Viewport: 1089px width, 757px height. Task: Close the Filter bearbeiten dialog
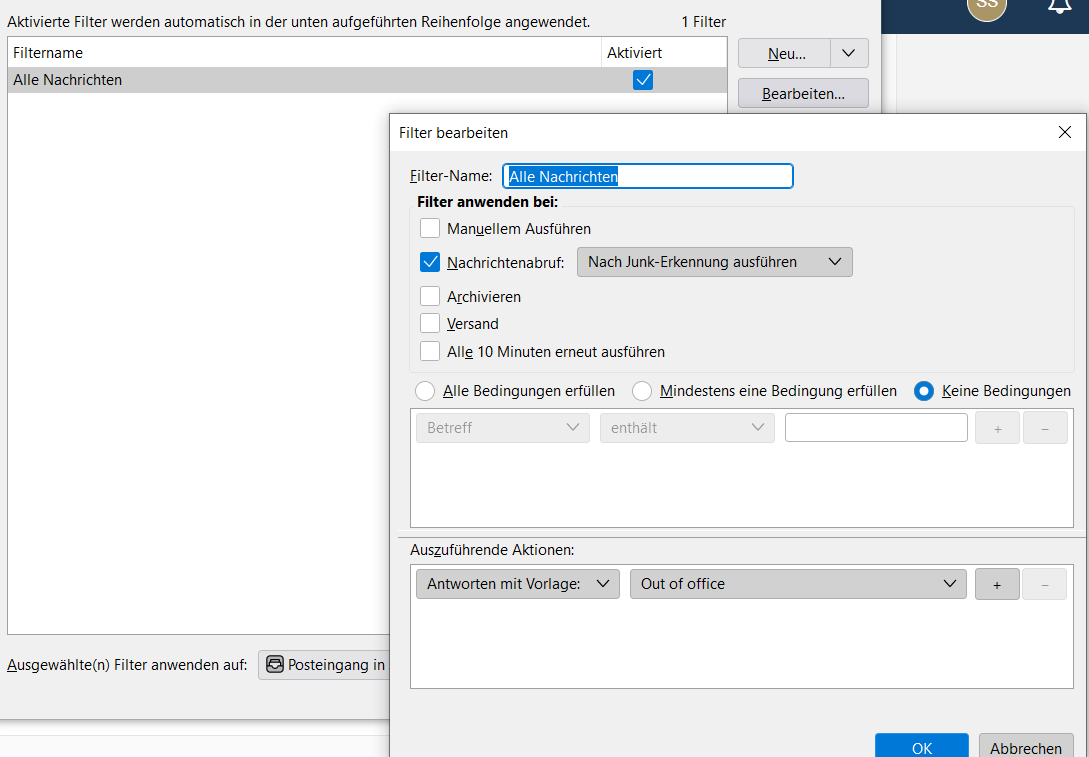pos(1065,132)
